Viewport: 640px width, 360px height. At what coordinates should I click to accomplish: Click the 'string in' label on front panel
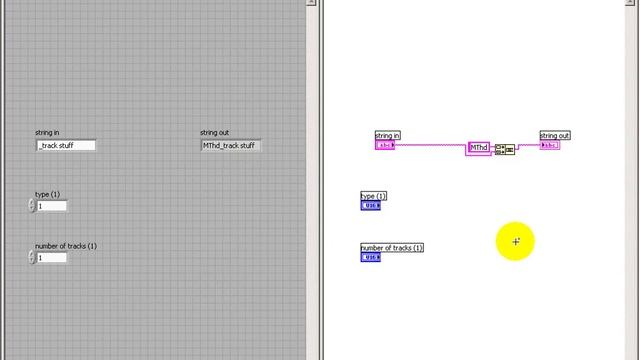(x=47, y=133)
